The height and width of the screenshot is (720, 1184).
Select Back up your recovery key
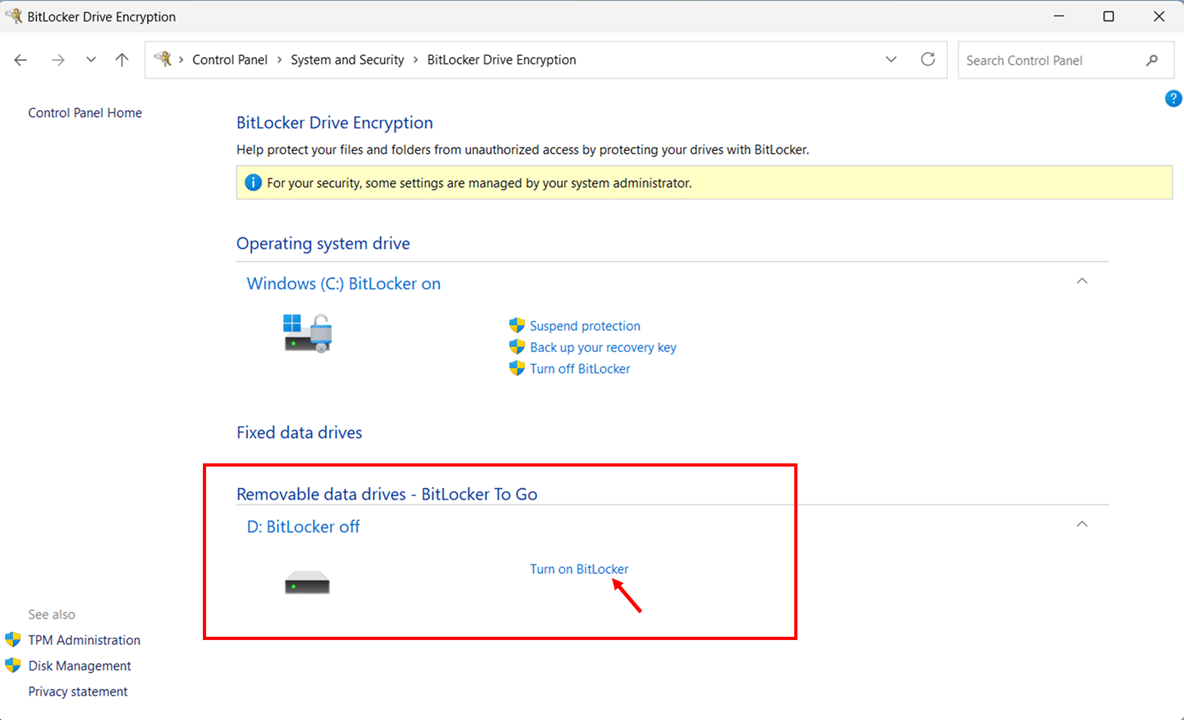603,347
